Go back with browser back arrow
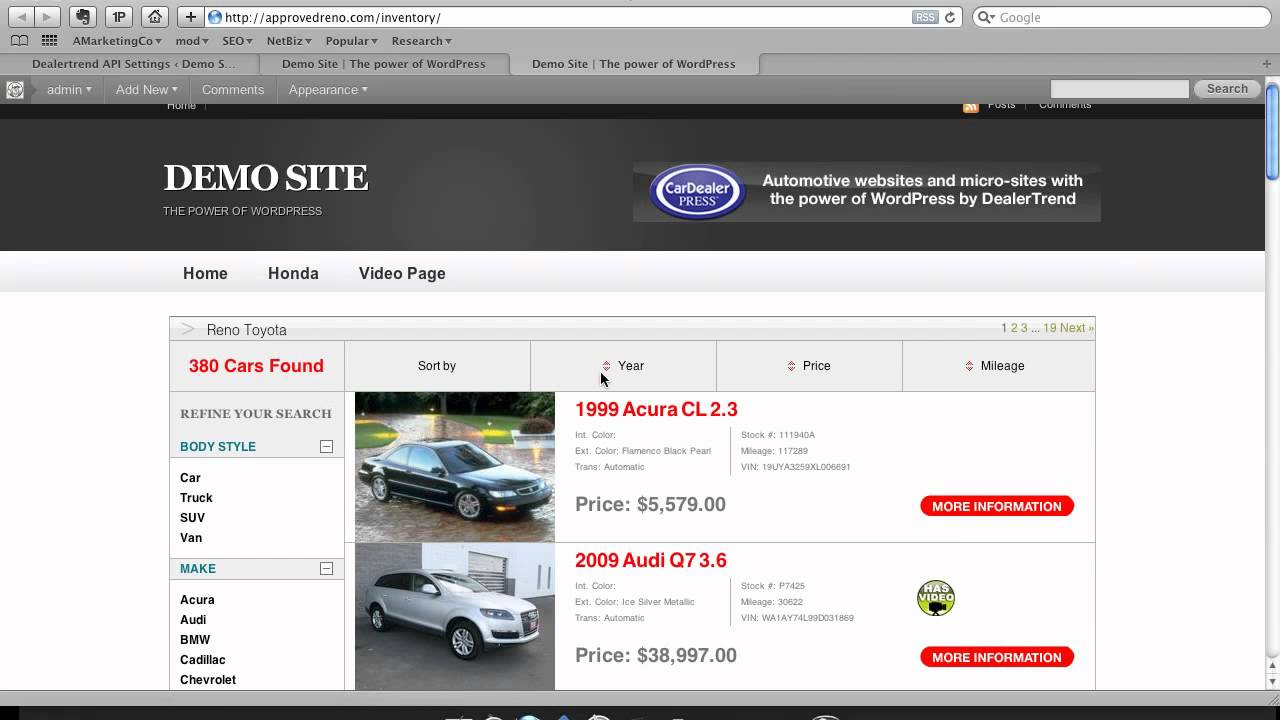Image resolution: width=1280 pixels, height=720 pixels. (21, 17)
